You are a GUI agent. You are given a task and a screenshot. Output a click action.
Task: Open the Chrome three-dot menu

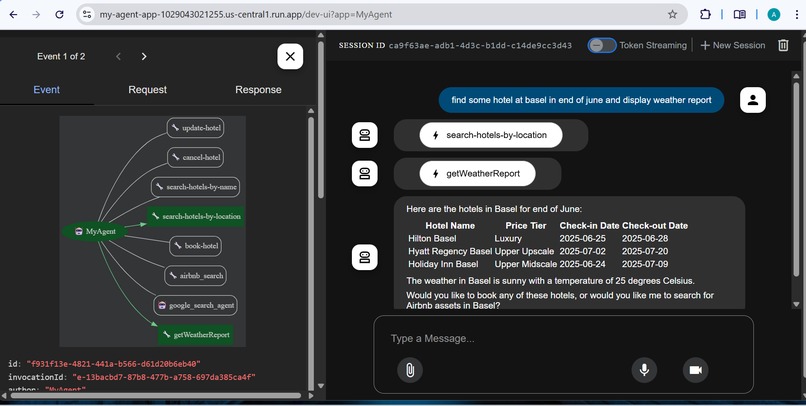click(797, 14)
